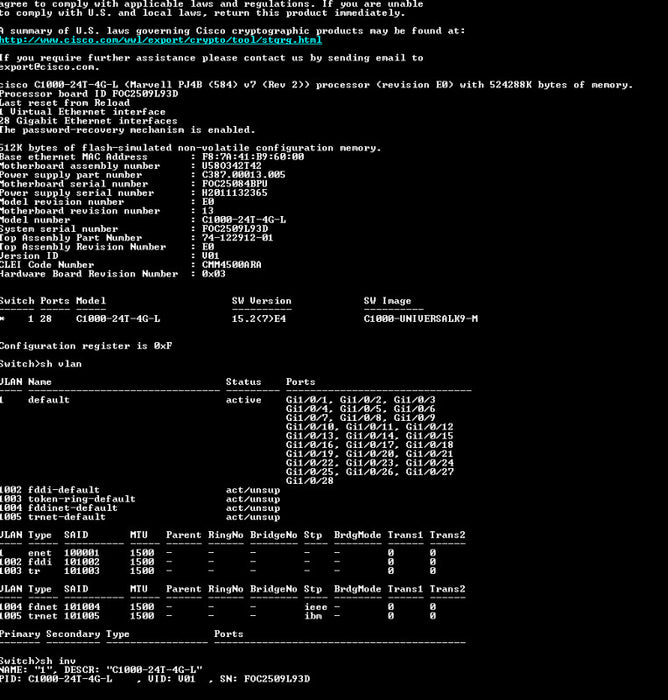Image resolution: width=668 pixels, height=700 pixels.
Task: Select SAID value 100001 for enet
Action: (x=82, y=553)
